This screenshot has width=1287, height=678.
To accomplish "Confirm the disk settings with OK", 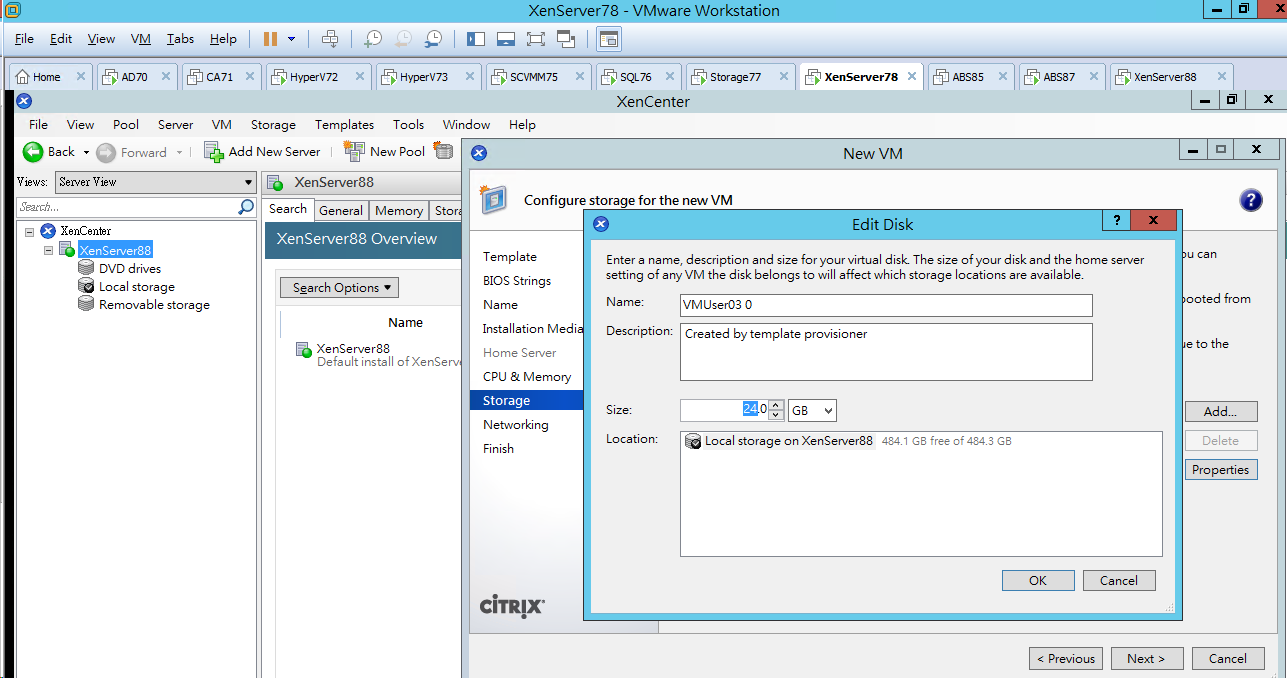I will coord(1037,580).
